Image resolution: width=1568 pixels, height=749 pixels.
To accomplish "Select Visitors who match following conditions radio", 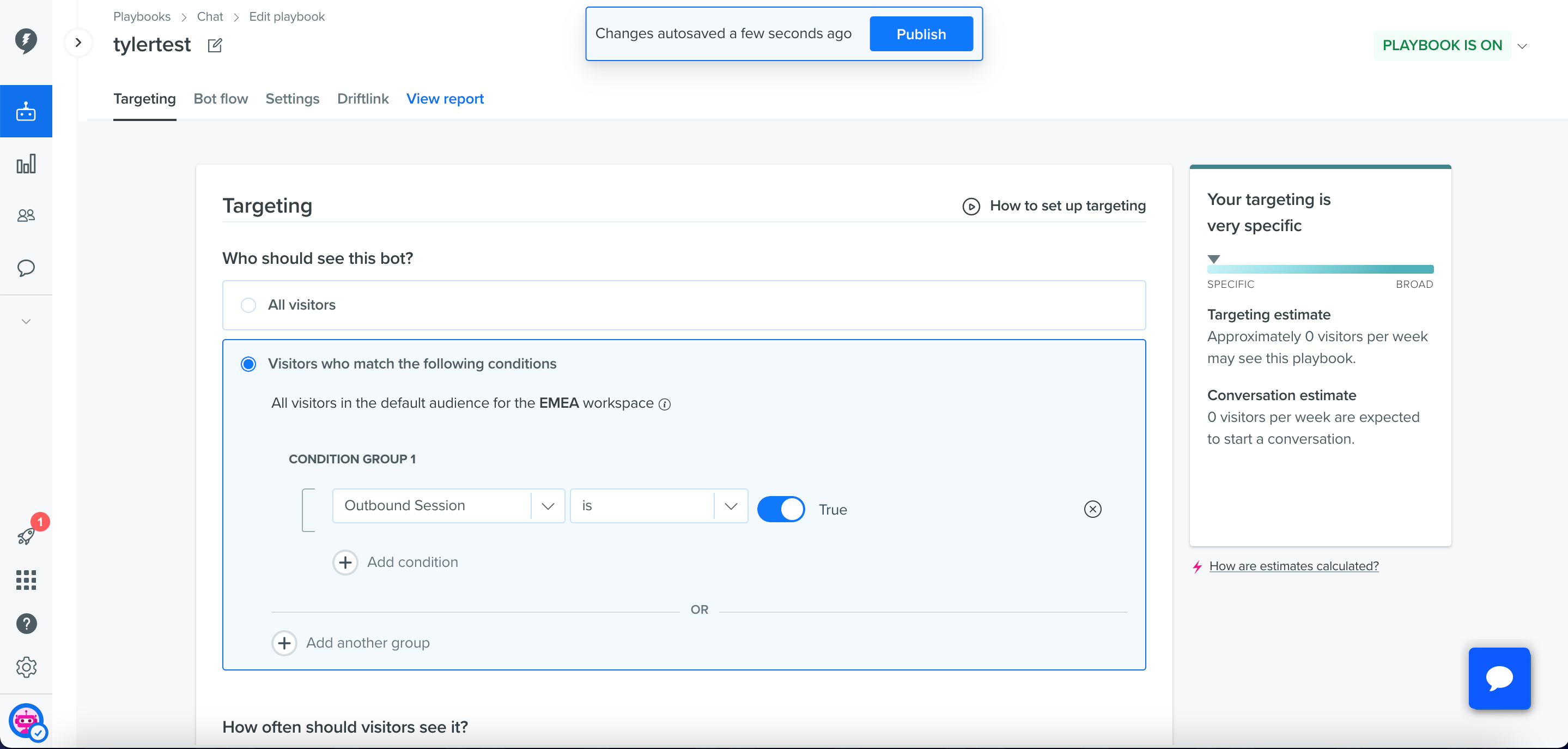I will click(248, 364).
